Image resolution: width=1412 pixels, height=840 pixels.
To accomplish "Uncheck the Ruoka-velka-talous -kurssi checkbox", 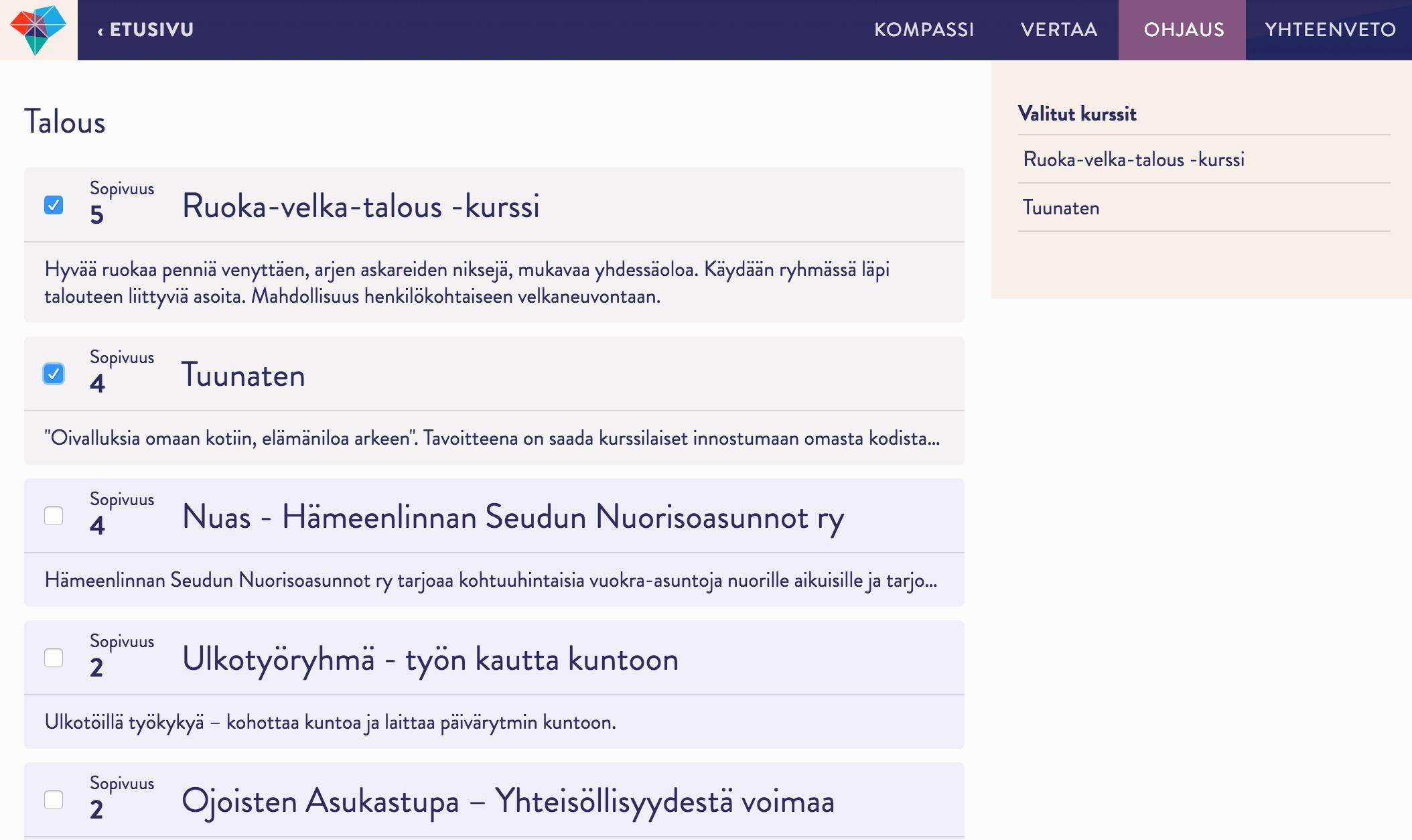I will coord(54,205).
